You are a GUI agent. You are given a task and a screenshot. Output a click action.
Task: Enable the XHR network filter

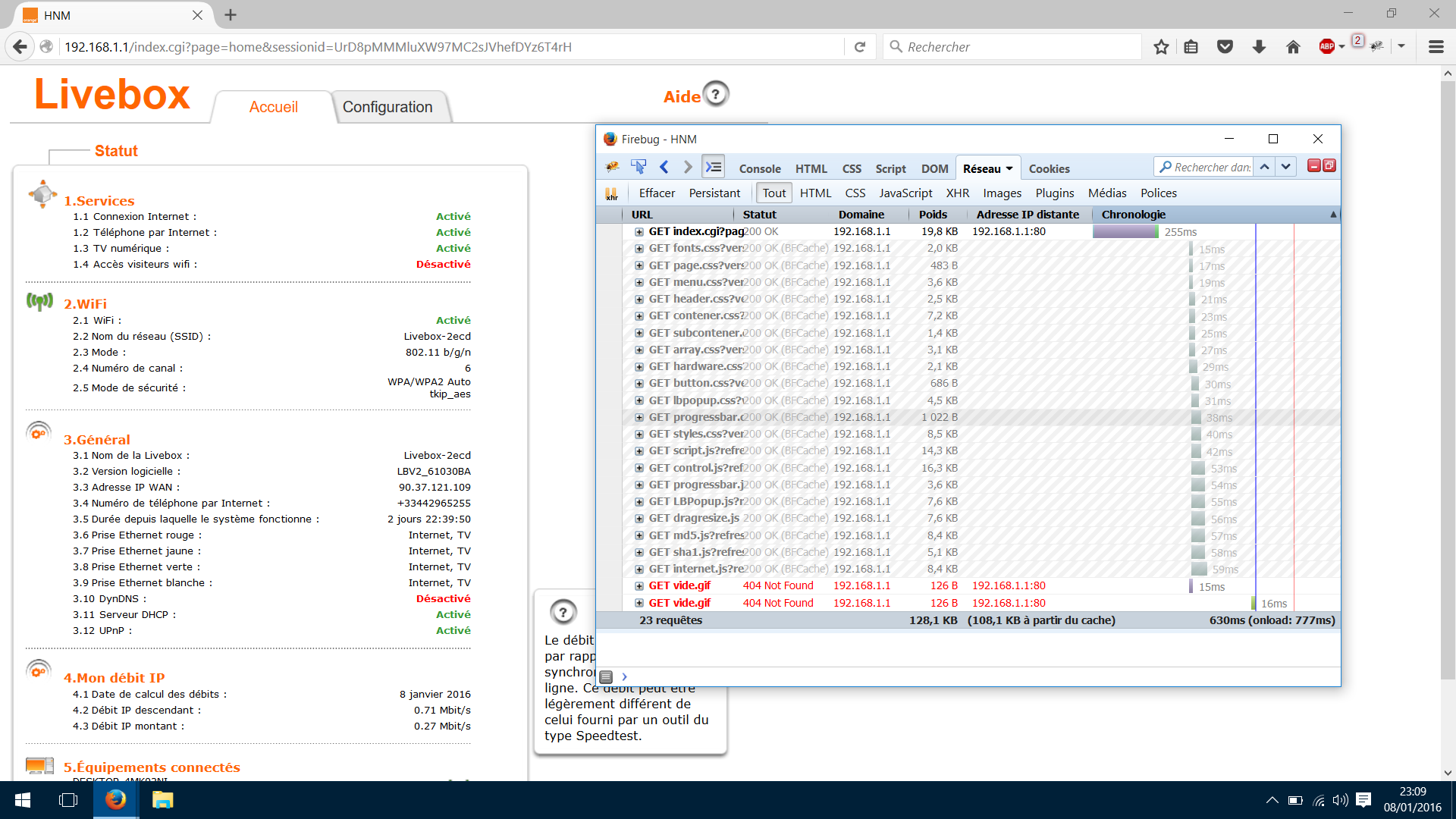tap(957, 193)
